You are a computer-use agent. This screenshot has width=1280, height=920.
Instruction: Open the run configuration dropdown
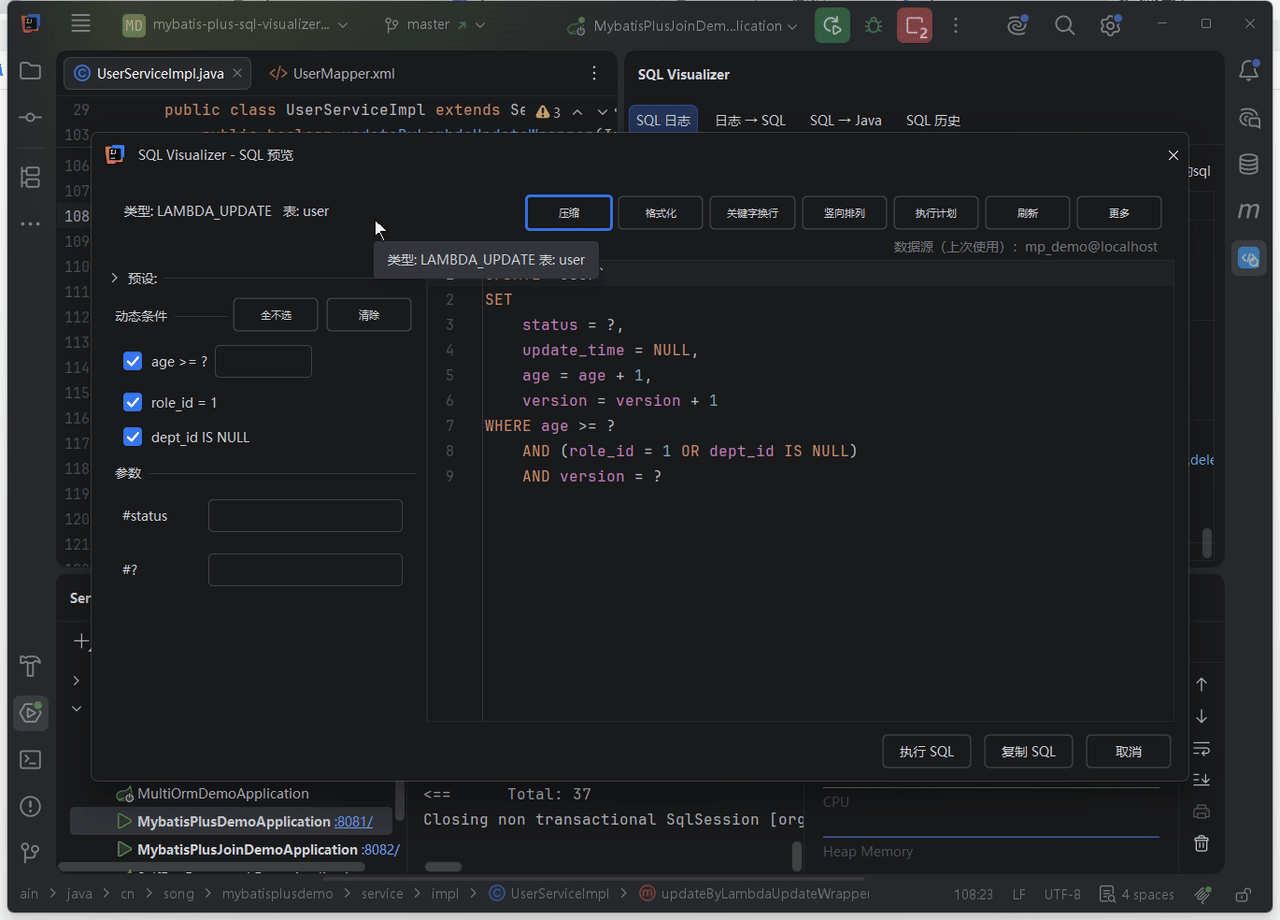pyautogui.click(x=682, y=26)
